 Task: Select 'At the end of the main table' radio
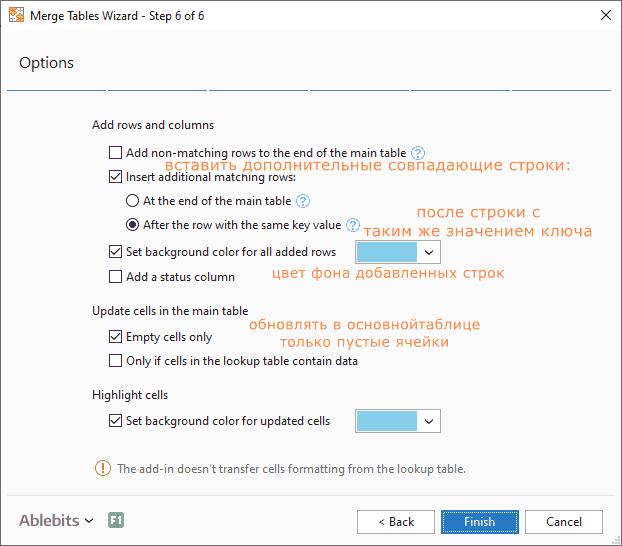tap(133, 201)
